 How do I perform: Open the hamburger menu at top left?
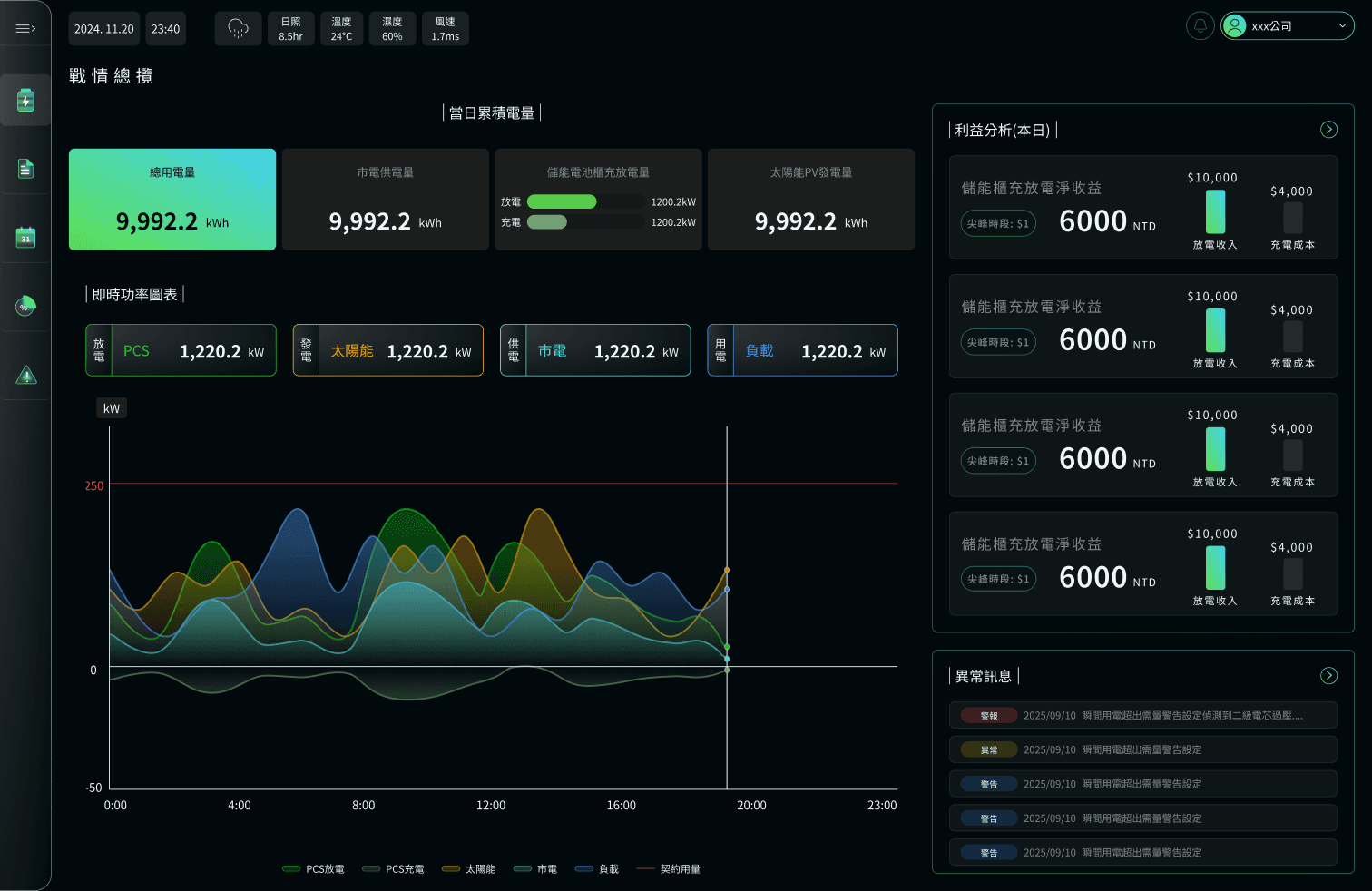point(24,26)
